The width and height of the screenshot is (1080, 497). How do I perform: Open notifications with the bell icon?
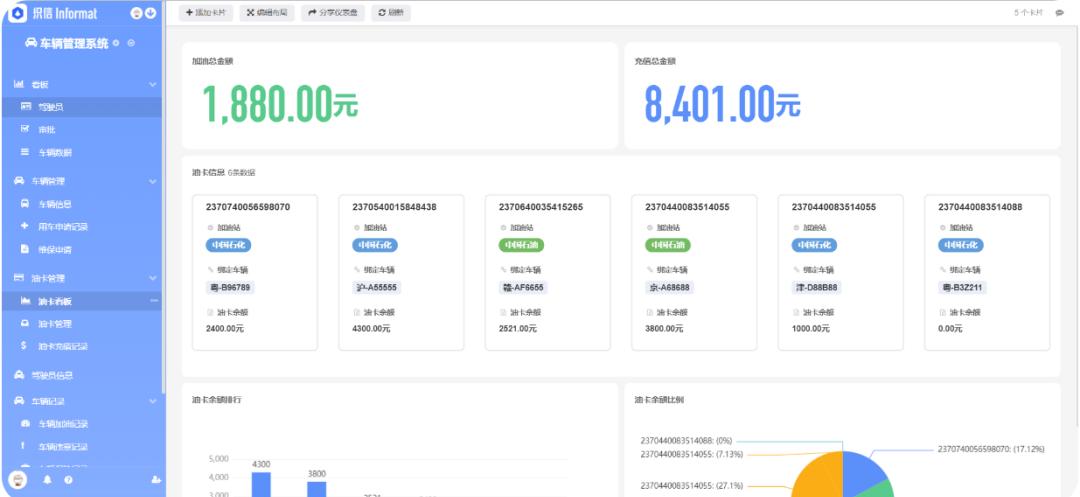point(48,480)
